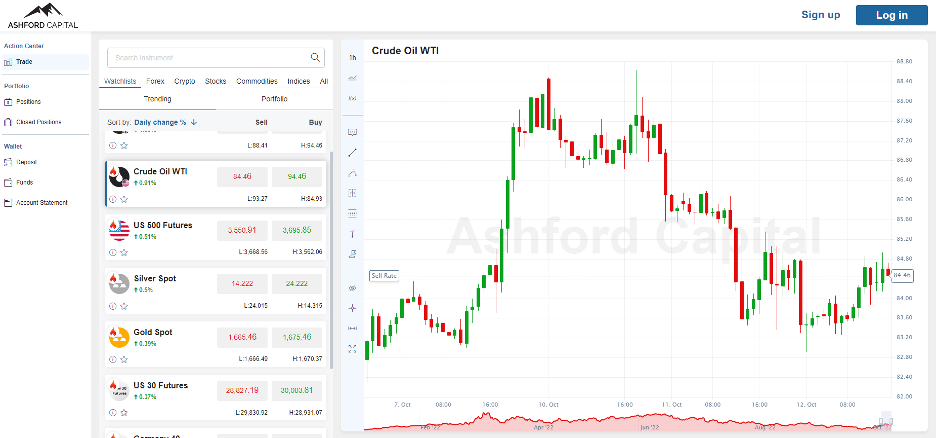Viewport: 936px width, 438px height.
Task: Select the trend line drawing tool
Action: (x=352, y=152)
